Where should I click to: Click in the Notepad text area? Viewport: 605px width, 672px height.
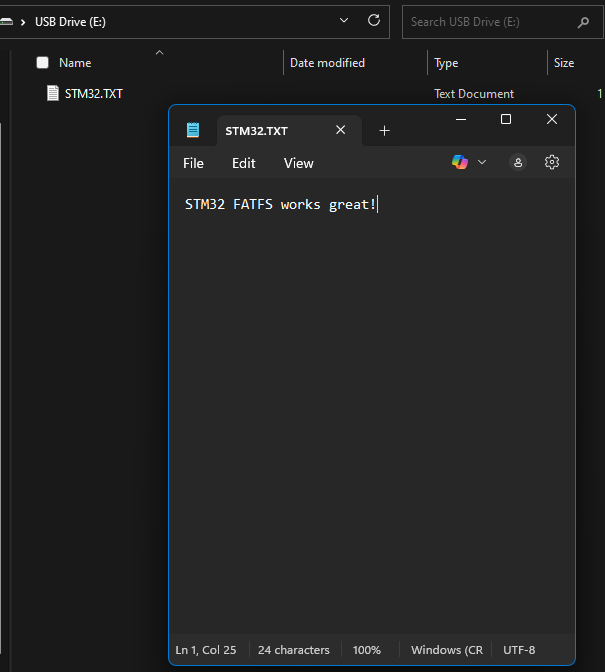372,405
